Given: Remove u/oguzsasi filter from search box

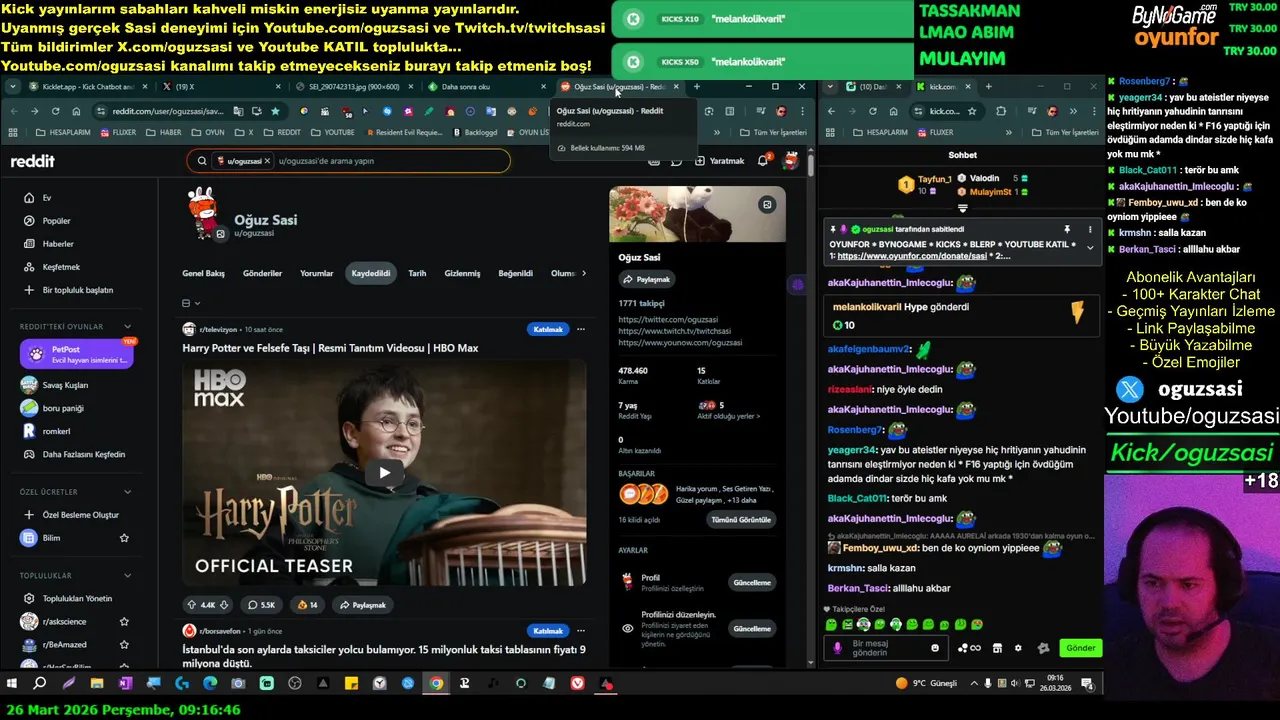Looking at the screenshot, I should click(x=267, y=161).
